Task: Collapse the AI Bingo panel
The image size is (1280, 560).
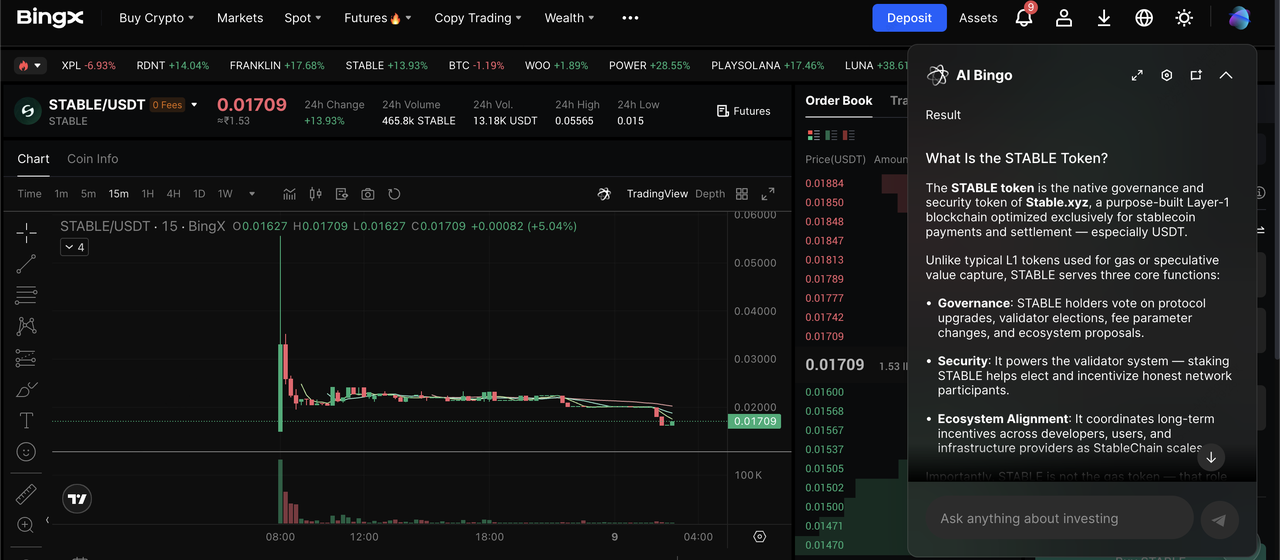Action: (1226, 75)
